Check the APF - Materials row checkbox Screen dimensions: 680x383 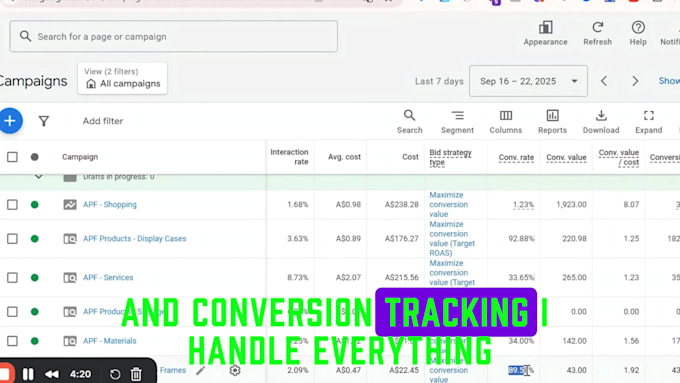12,341
